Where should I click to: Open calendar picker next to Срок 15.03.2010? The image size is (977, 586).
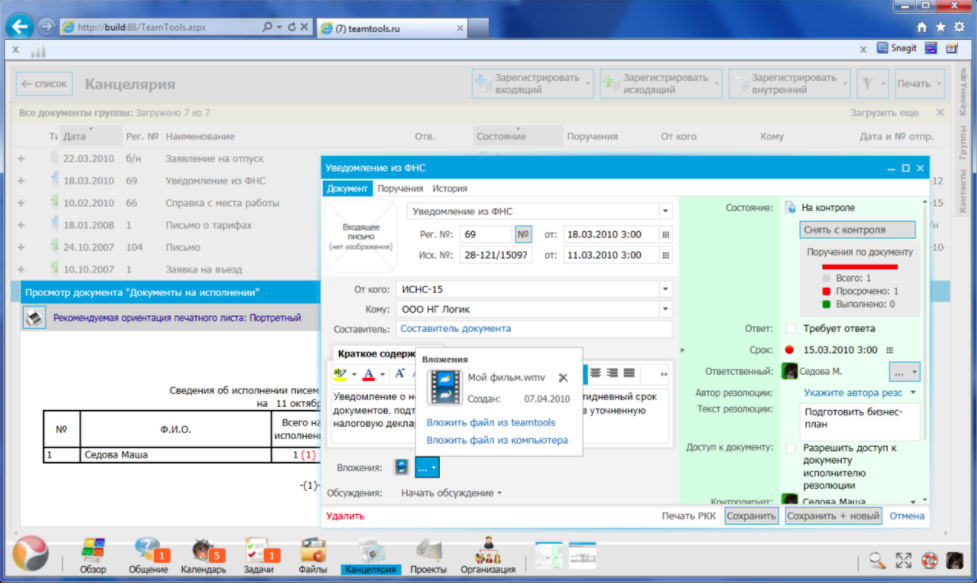(890, 350)
